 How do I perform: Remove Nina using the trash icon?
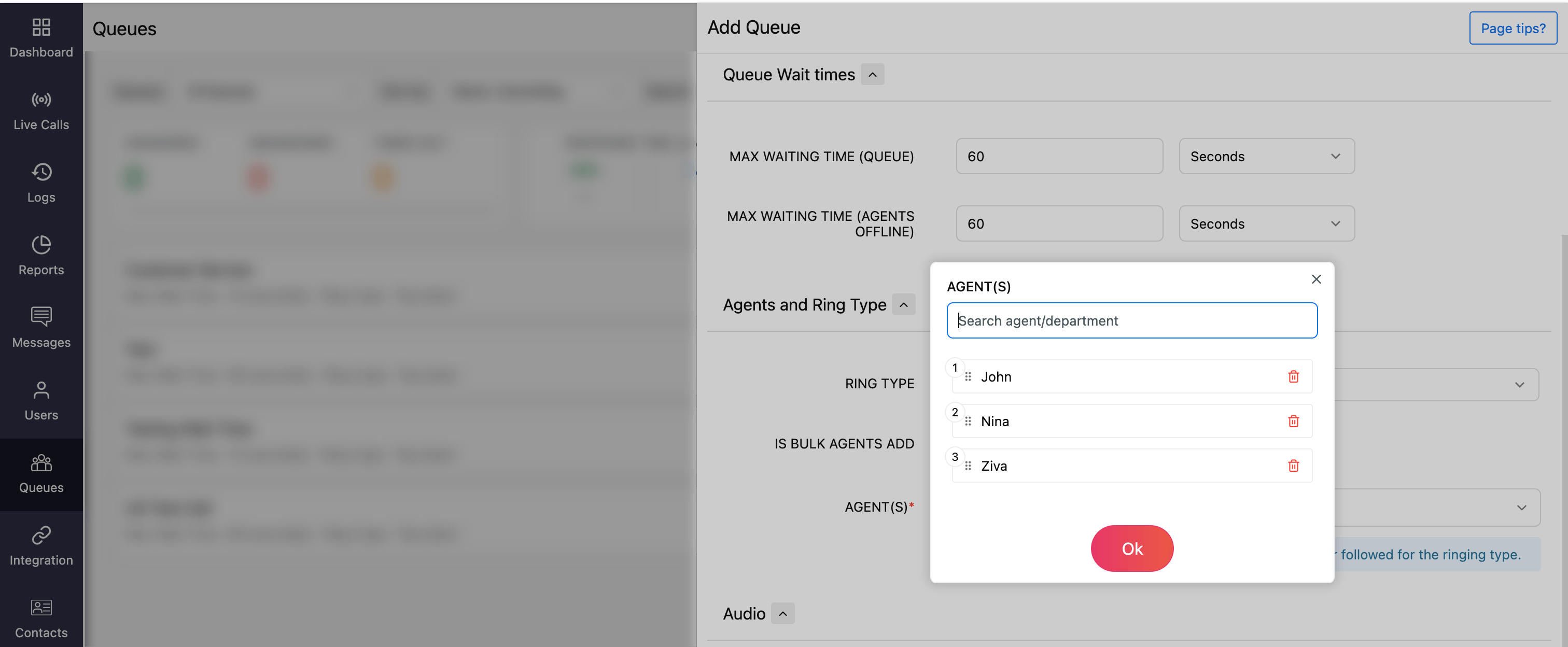(x=1293, y=421)
